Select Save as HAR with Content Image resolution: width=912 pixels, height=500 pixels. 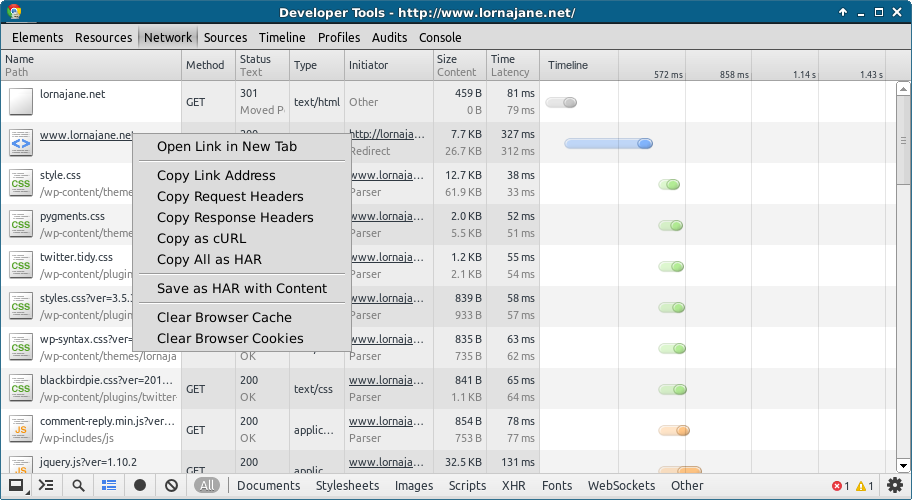click(x=242, y=288)
